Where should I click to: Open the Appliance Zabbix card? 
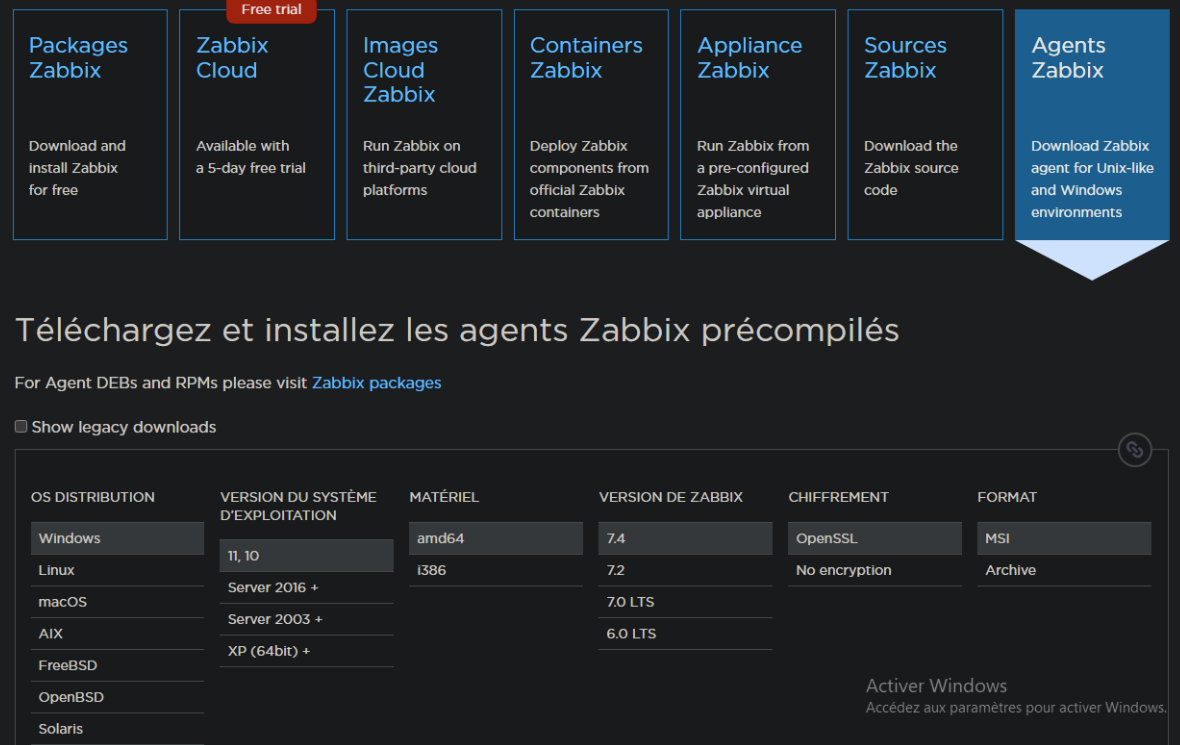click(x=757, y=125)
